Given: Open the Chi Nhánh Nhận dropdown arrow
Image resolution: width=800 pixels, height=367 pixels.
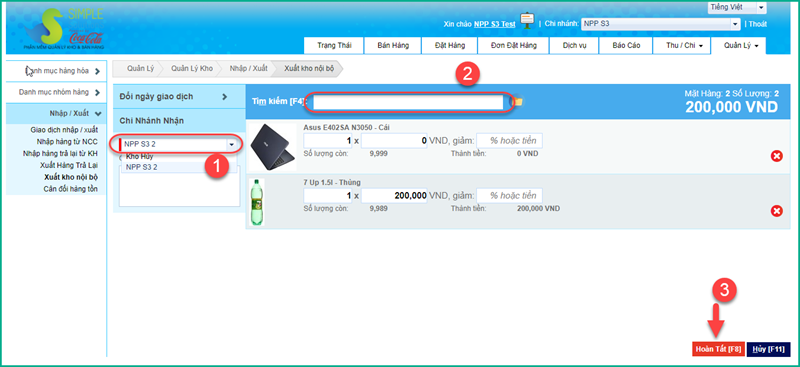Looking at the screenshot, I should [x=232, y=144].
